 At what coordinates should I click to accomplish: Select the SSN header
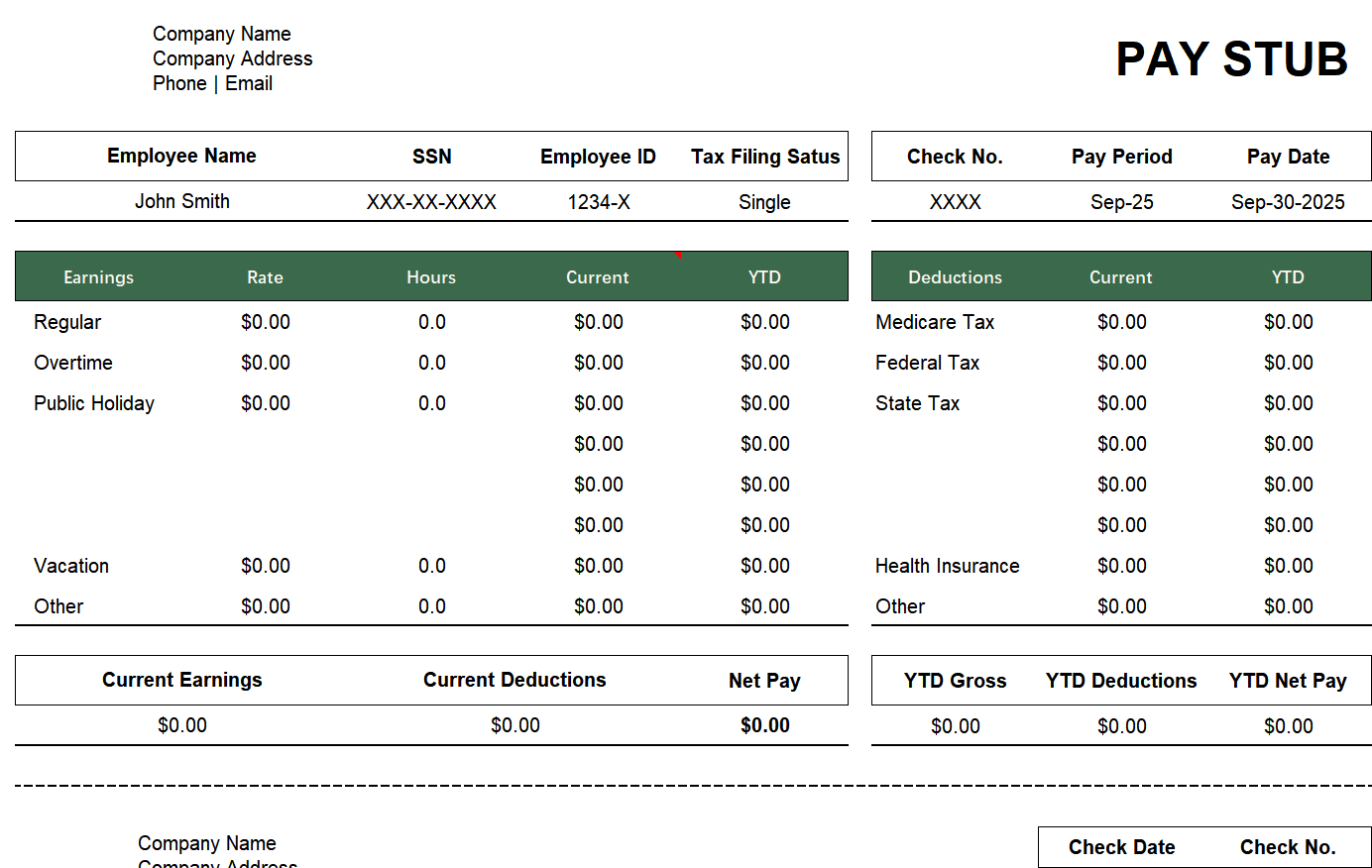[x=432, y=157]
